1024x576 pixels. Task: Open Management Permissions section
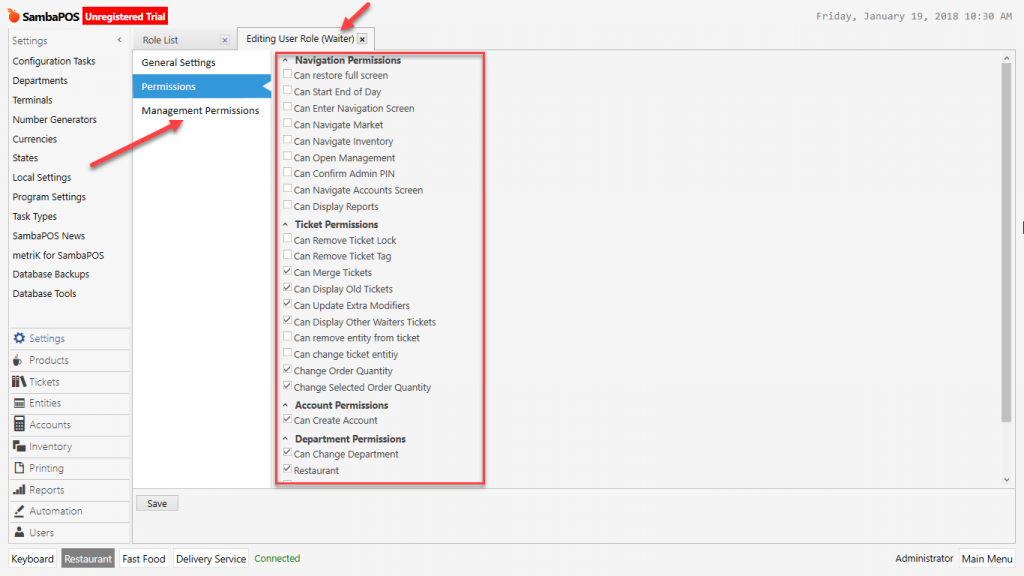201,110
